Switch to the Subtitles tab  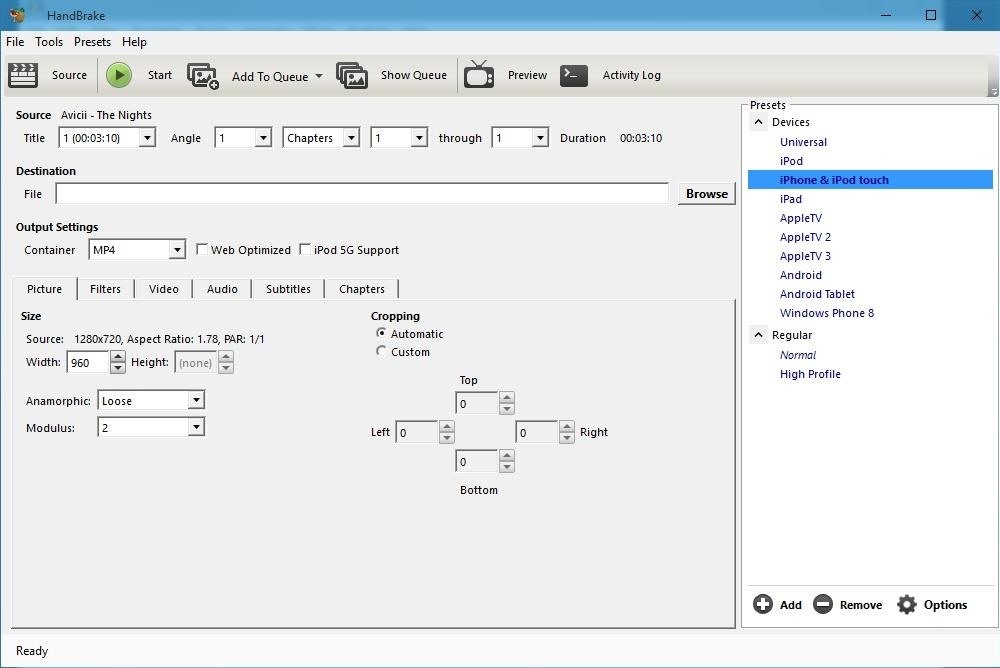coord(288,289)
